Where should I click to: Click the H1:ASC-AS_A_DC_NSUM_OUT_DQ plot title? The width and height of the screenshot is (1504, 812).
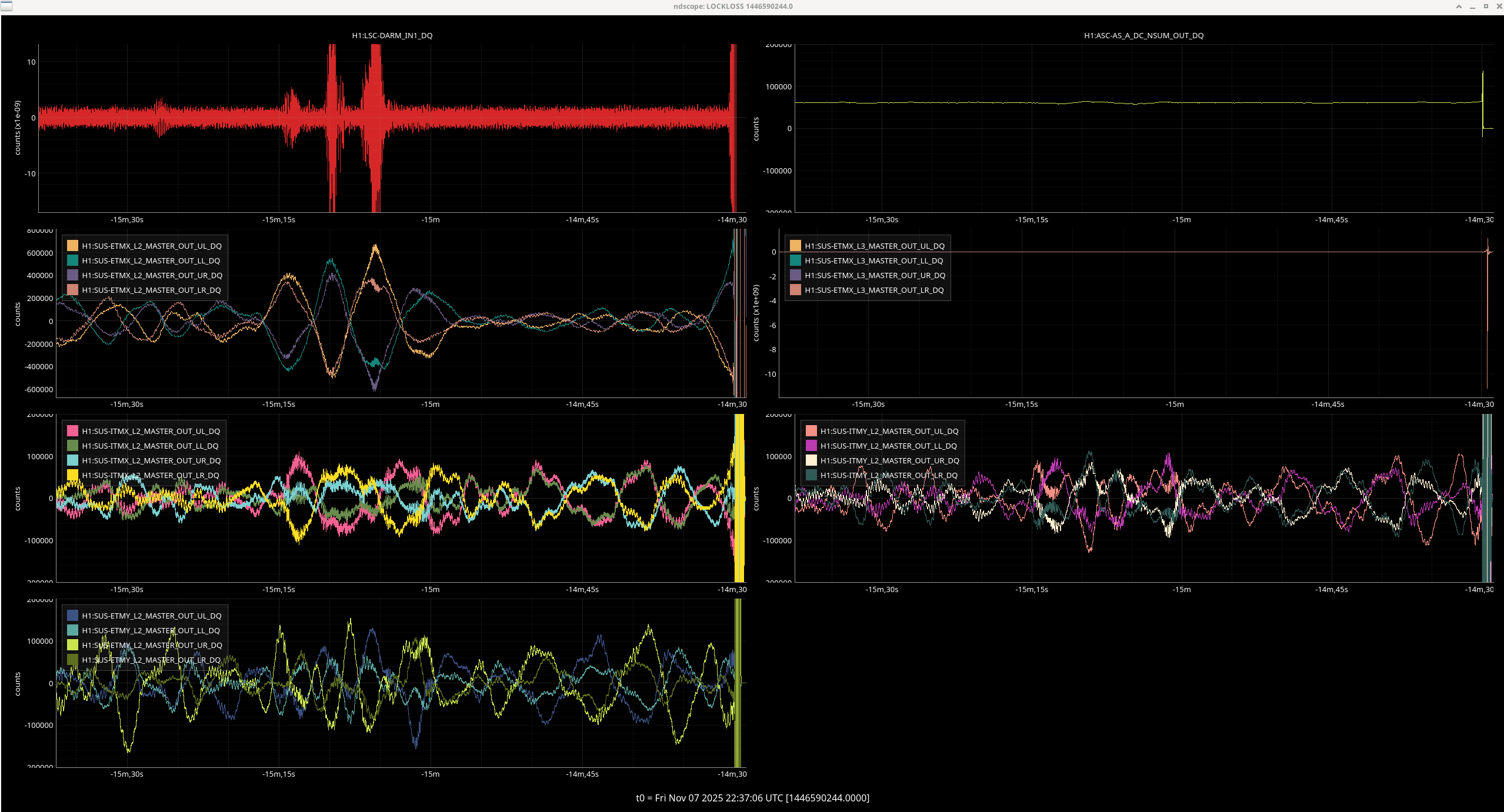click(1143, 35)
